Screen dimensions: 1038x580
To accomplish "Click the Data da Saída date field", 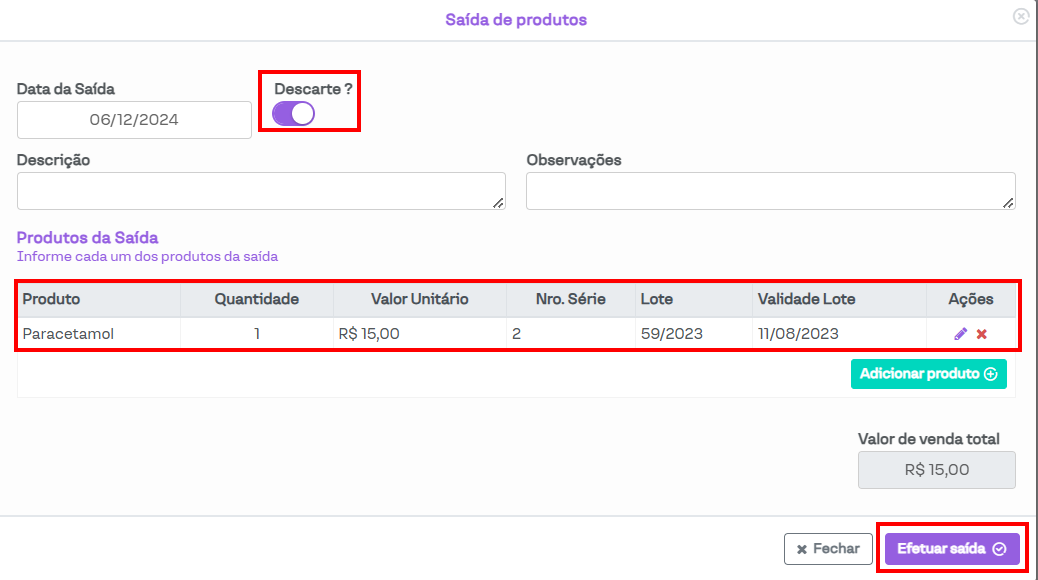I will tap(134, 120).
